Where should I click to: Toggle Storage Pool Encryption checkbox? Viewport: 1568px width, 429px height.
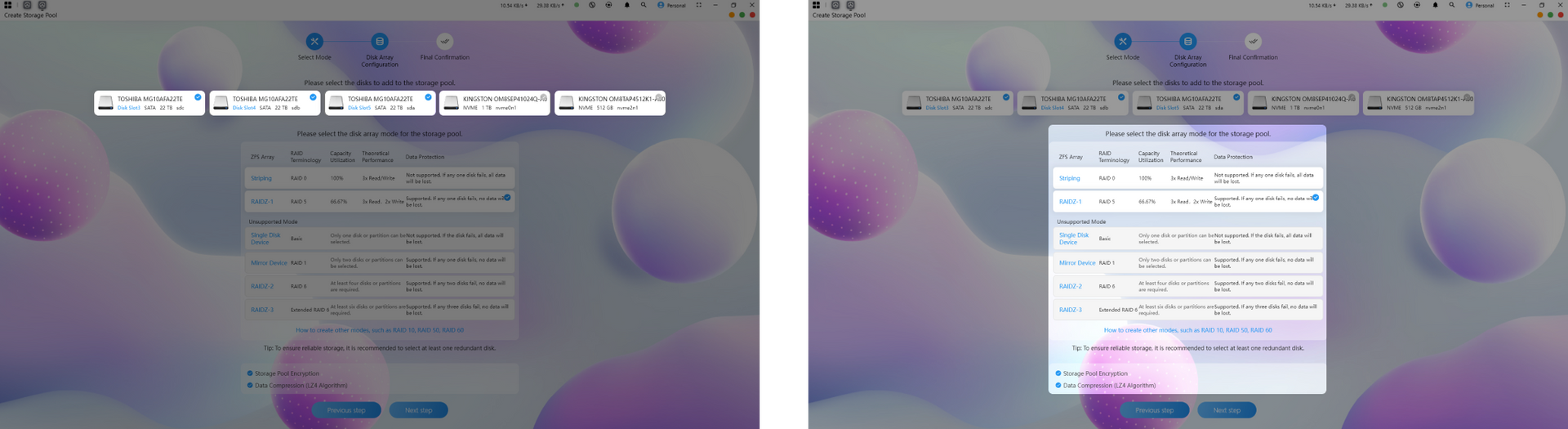[1058, 373]
